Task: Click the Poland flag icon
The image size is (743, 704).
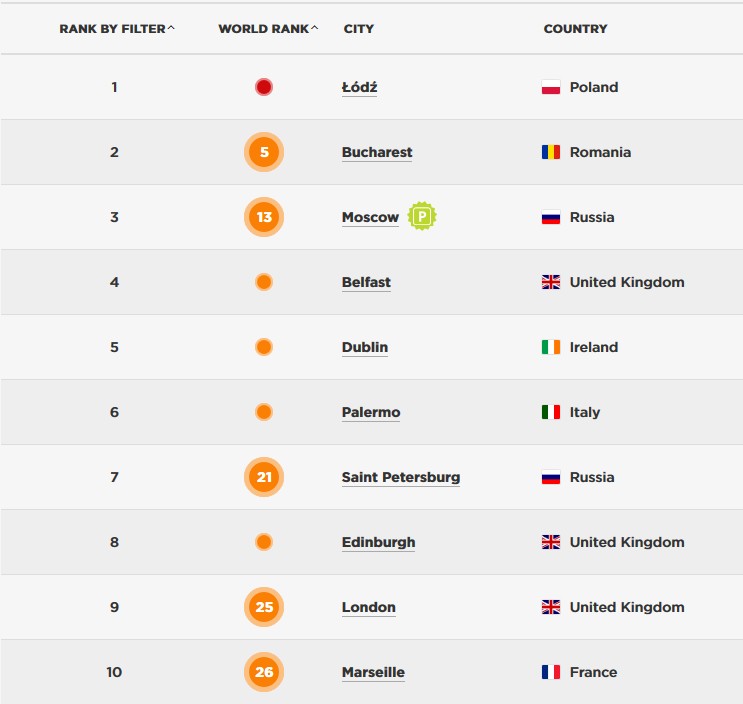Action: (551, 87)
